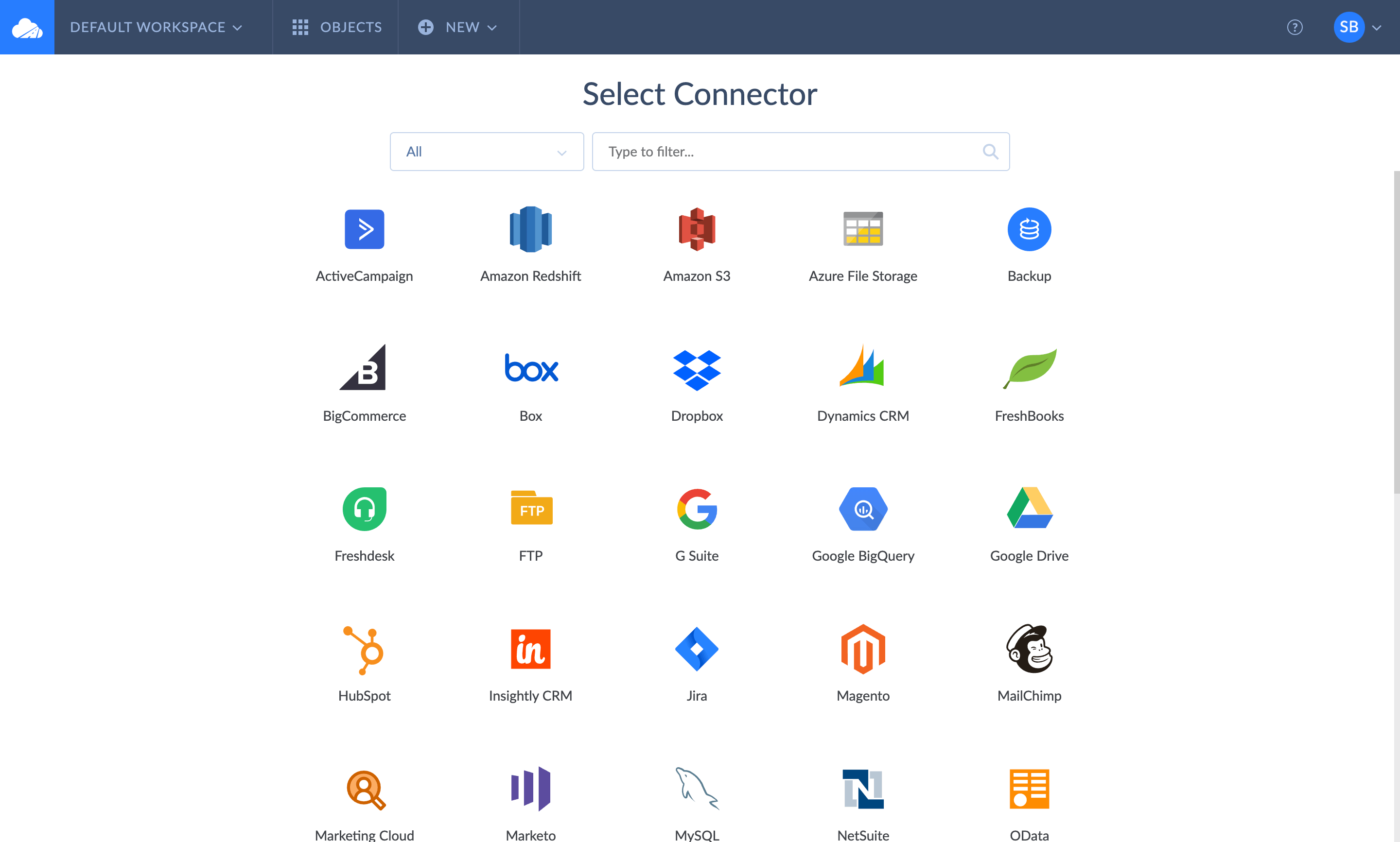Select the G Suite Google icon
The height and width of the screenshot is (842, 1400).
[x=697, y=509]
